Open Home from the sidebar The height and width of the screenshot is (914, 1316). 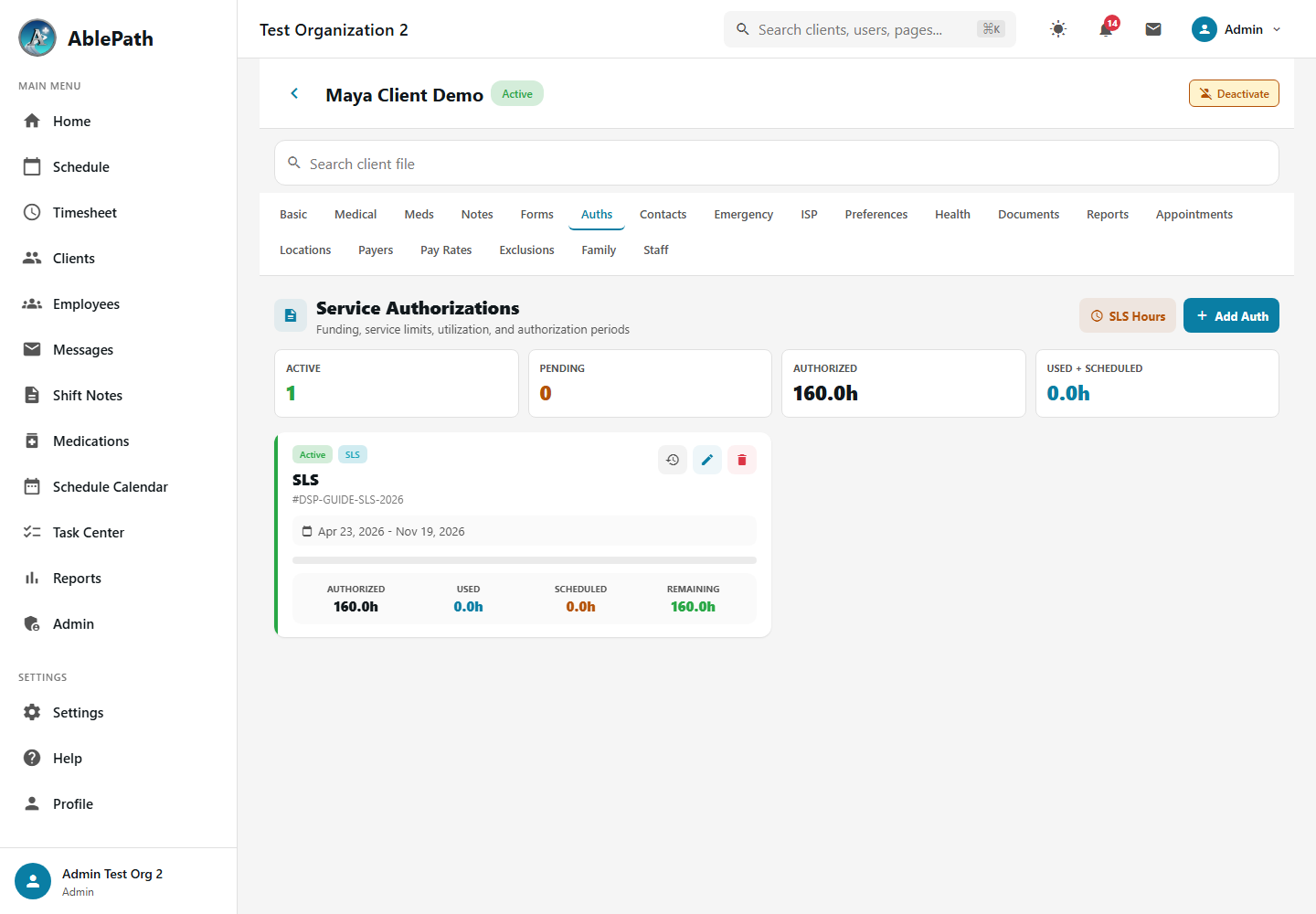pyautogui.click(x=119, y=122)
